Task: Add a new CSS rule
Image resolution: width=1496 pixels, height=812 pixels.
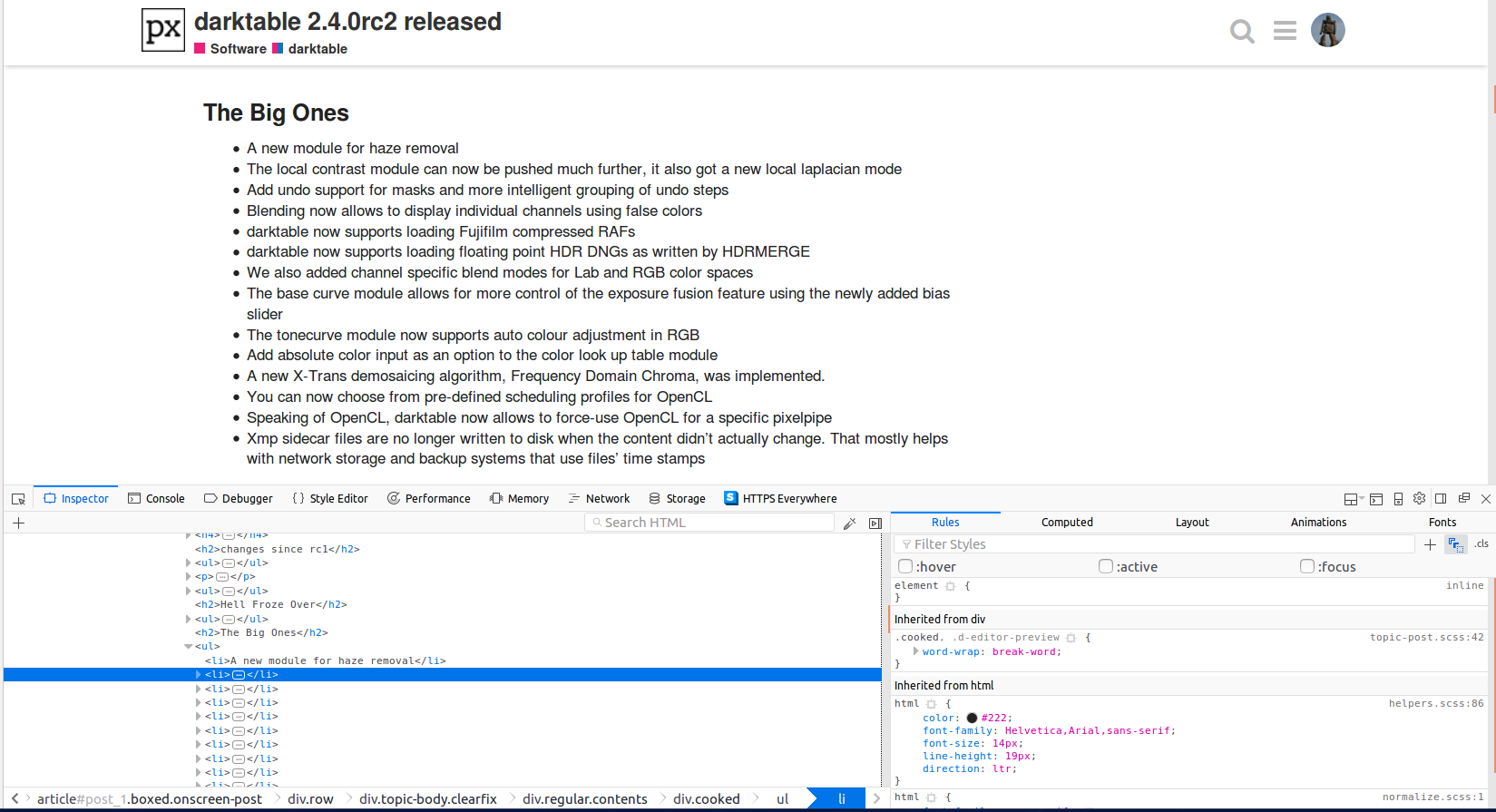Action: tap(1430, 544)
